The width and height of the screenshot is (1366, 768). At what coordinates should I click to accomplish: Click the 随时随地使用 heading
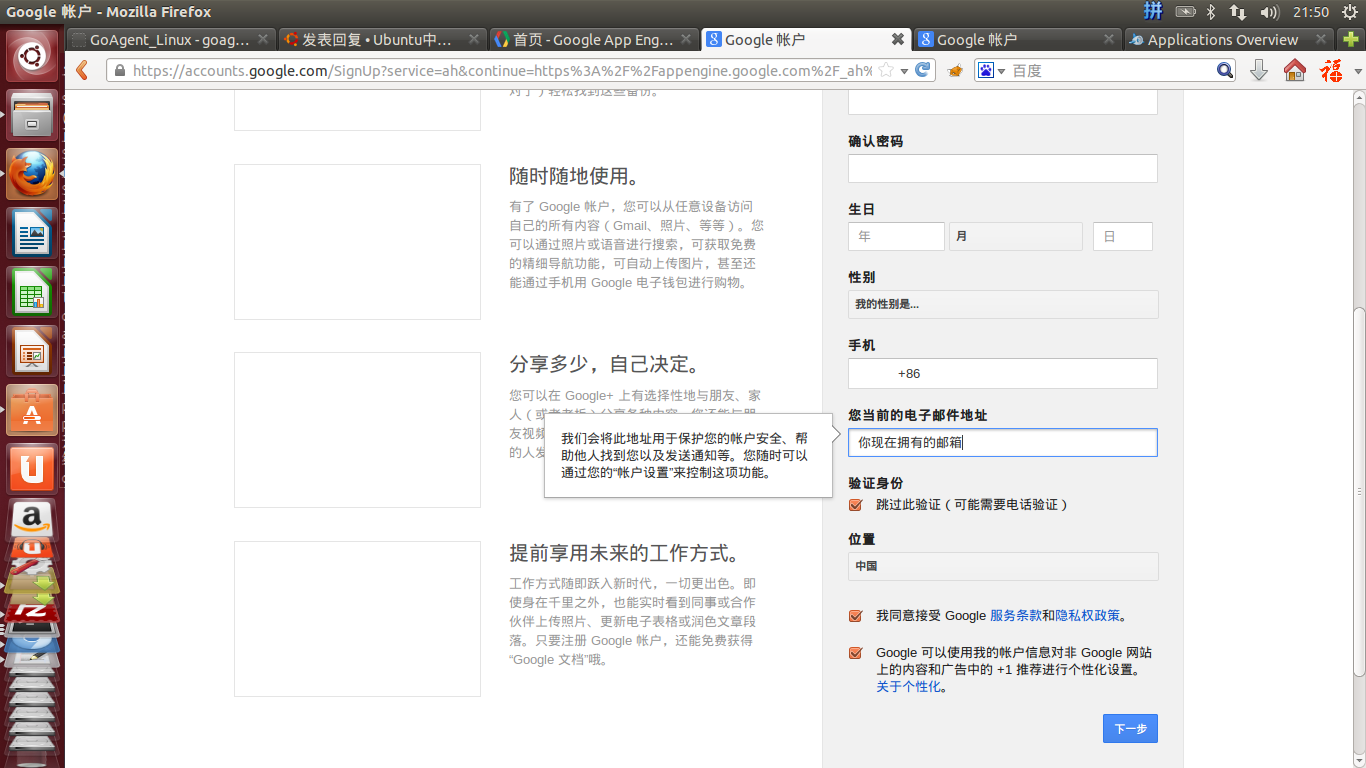point(574,176)
